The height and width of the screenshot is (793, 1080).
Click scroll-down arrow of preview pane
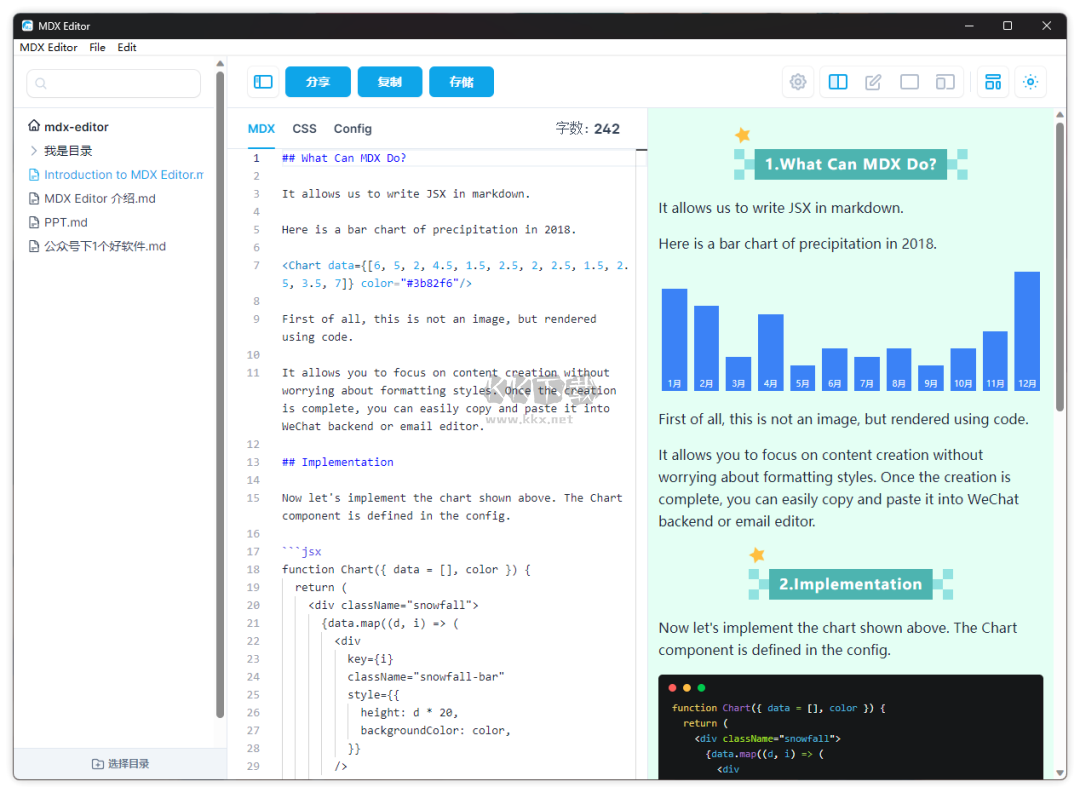click(x=1060, y=773)
